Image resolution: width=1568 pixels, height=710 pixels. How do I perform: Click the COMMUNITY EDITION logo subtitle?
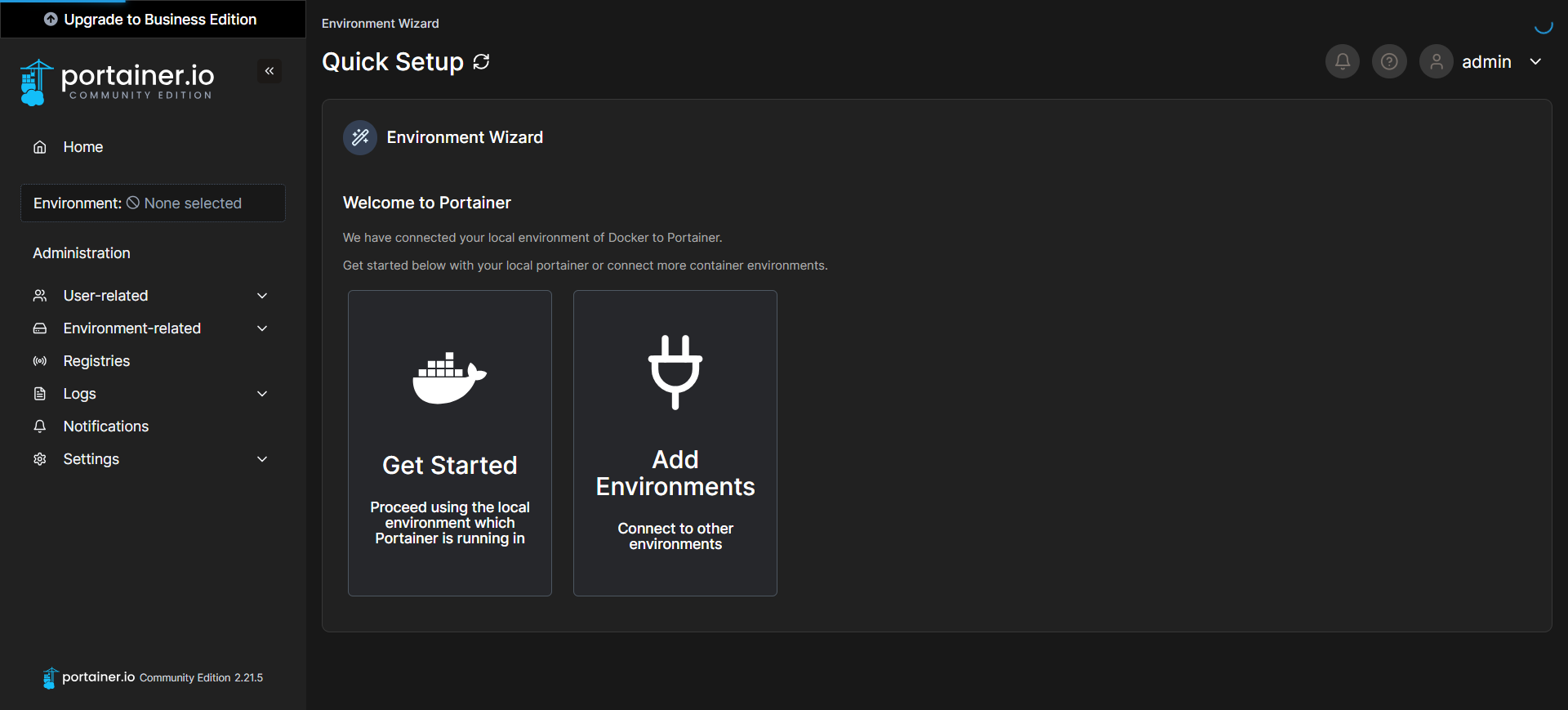pos(141,96)
